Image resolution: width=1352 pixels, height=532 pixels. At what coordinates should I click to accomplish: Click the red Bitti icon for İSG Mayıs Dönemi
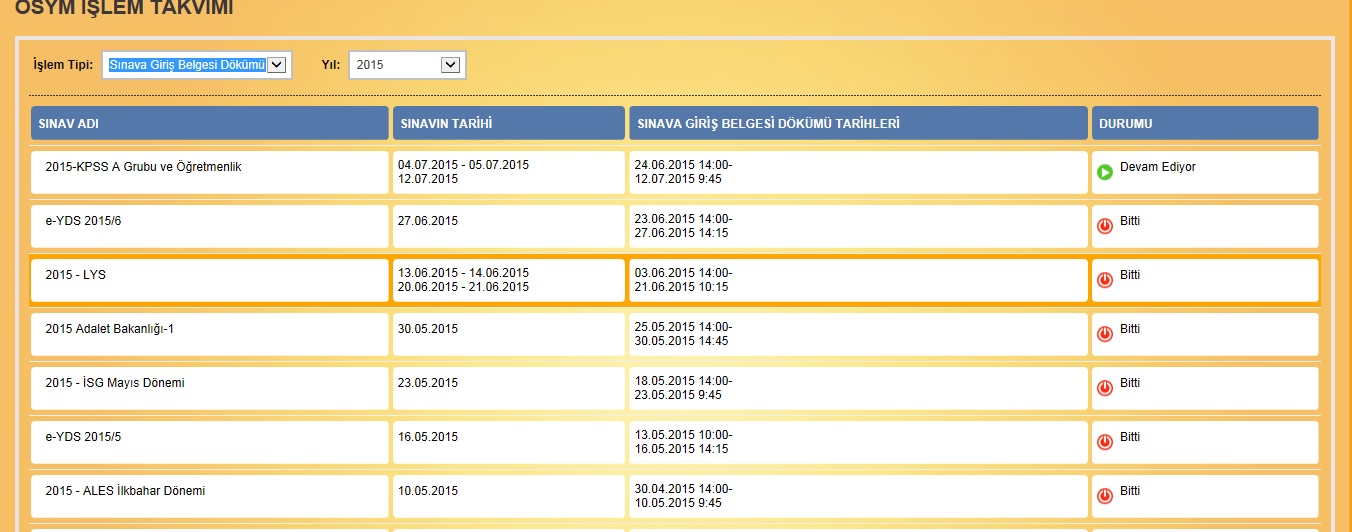pos(1105,389)
